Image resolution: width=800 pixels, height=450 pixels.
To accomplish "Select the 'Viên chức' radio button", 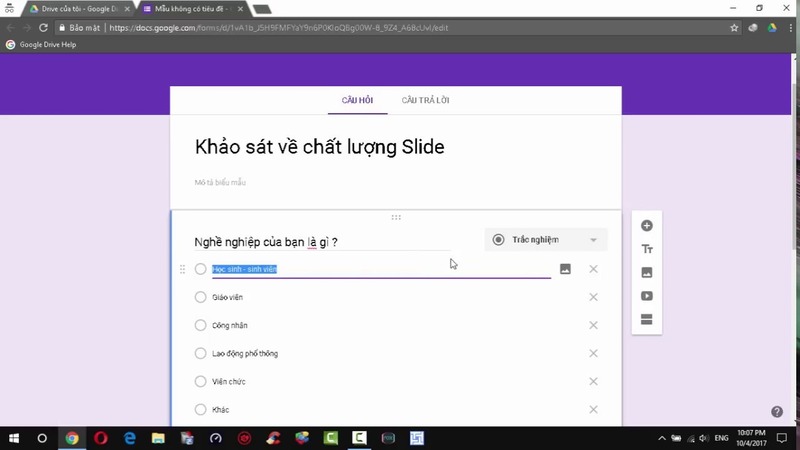I will tap(201, 381).
